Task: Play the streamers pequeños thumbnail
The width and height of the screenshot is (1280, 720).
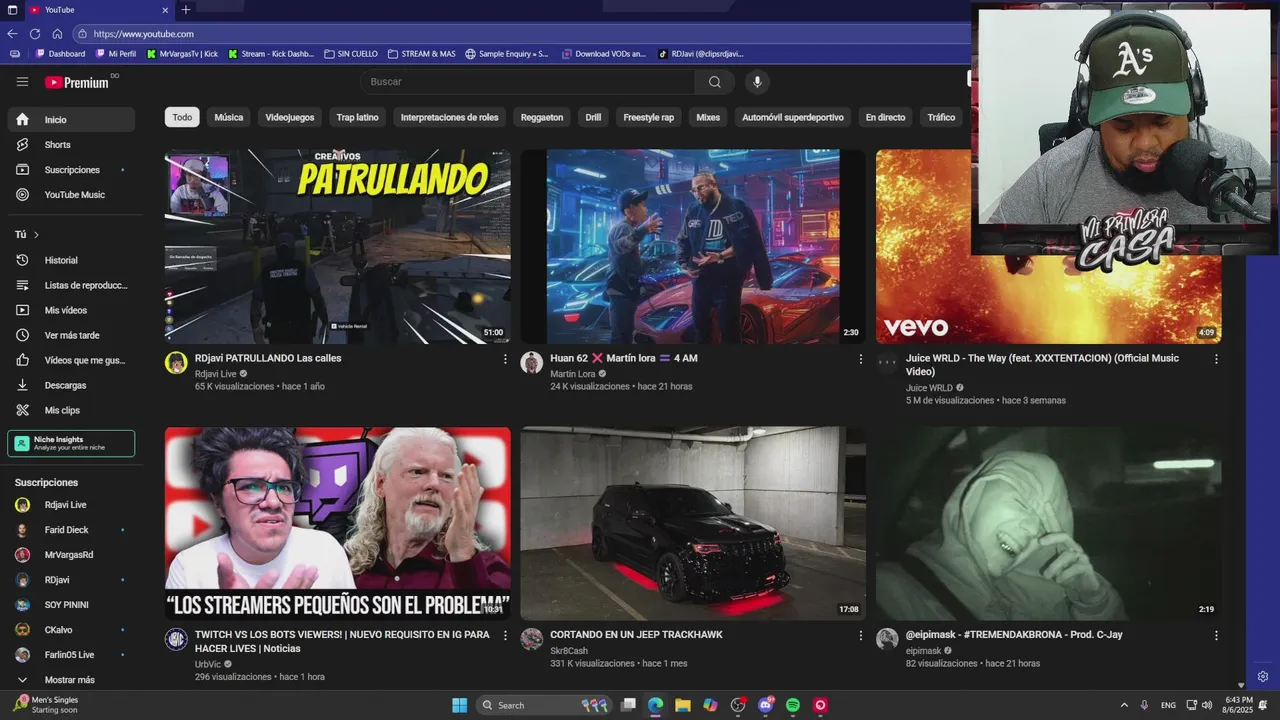Action: coord(338,524)
